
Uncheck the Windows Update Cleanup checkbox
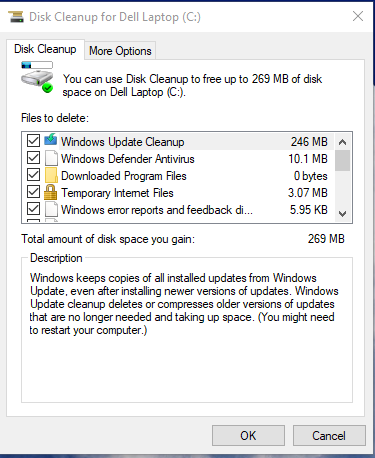33,141
